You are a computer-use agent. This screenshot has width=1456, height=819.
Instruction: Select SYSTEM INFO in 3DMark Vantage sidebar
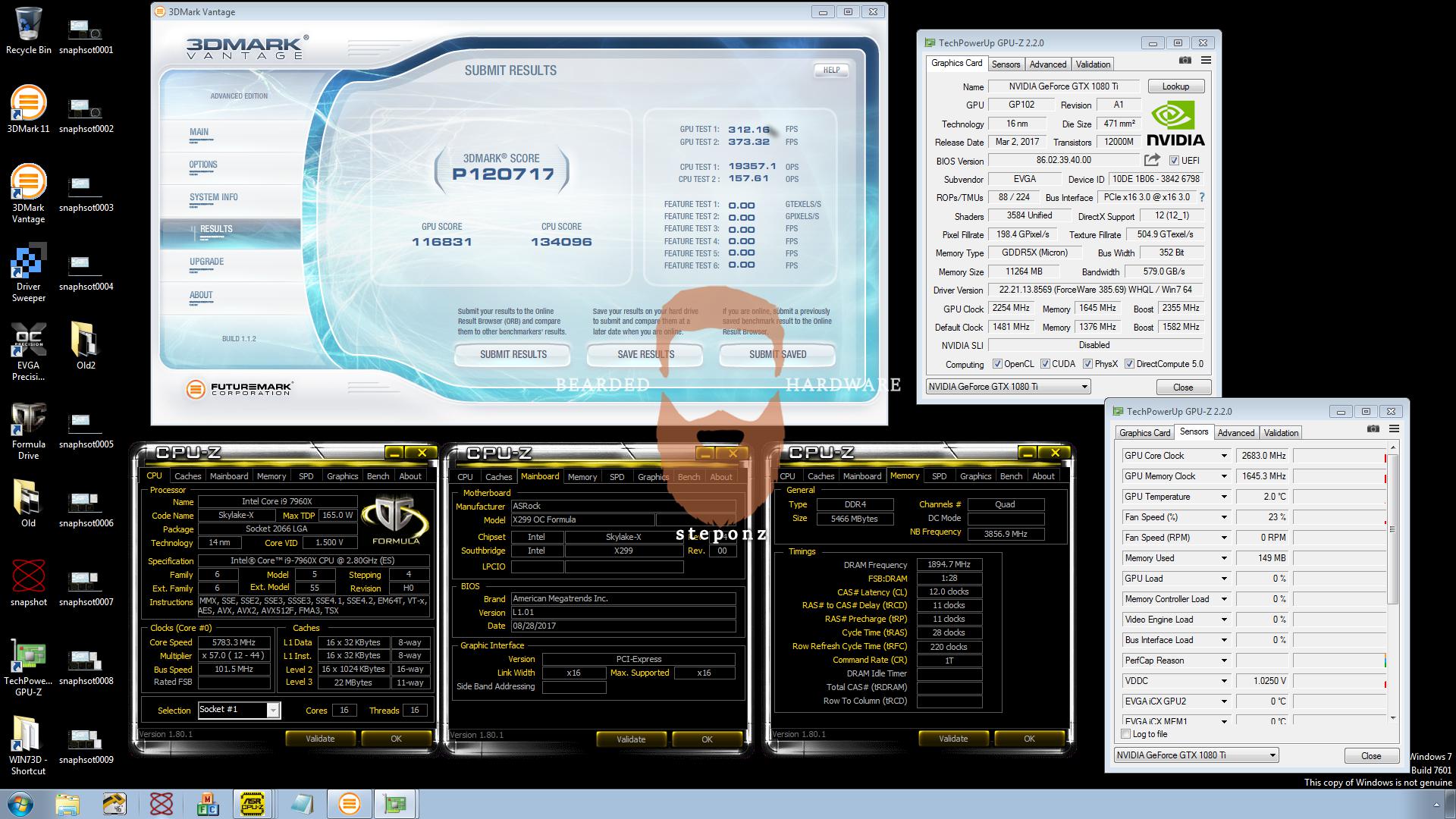[x=213, y=197]
